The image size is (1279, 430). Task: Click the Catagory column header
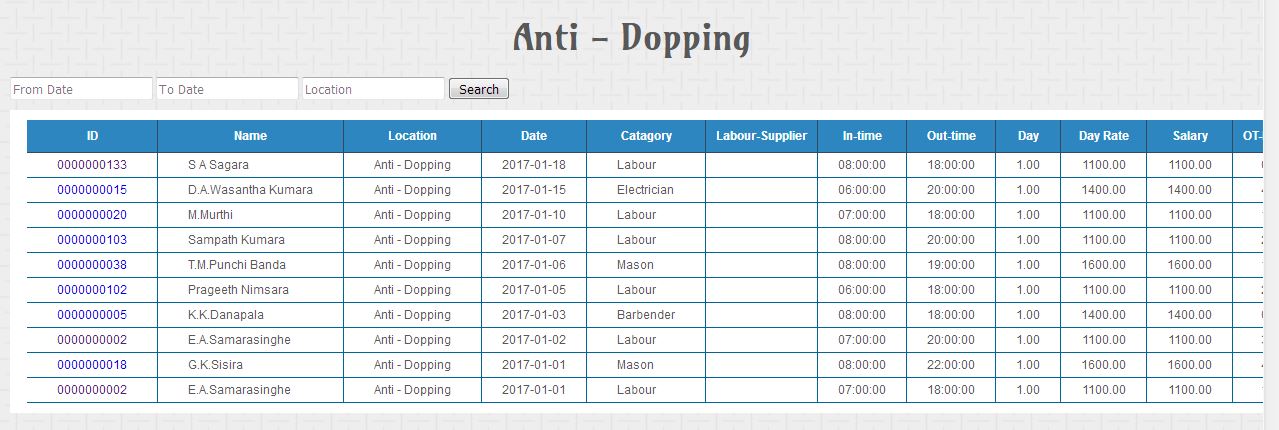pos(646,136)
